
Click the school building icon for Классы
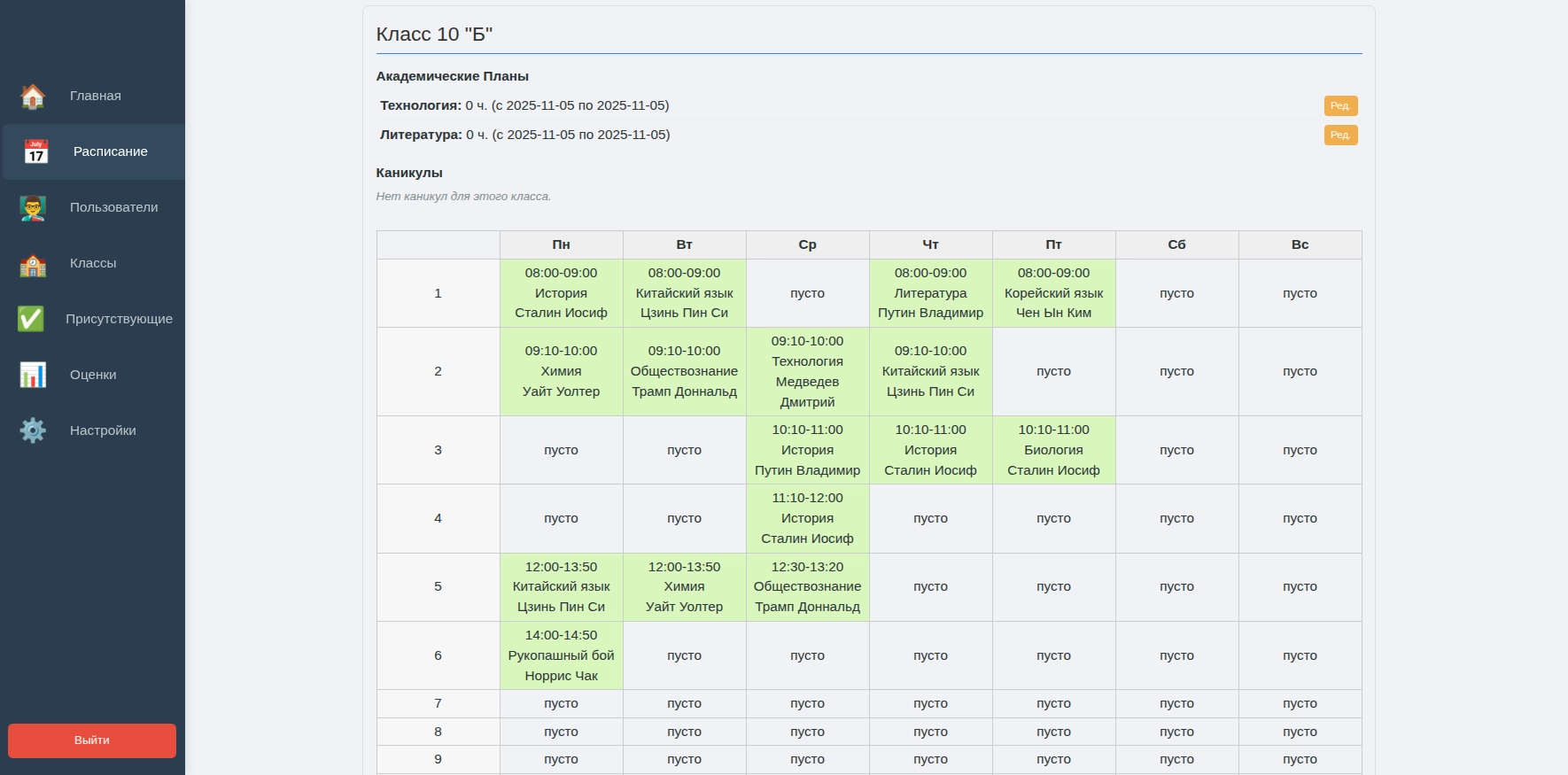tap(33, 263)
